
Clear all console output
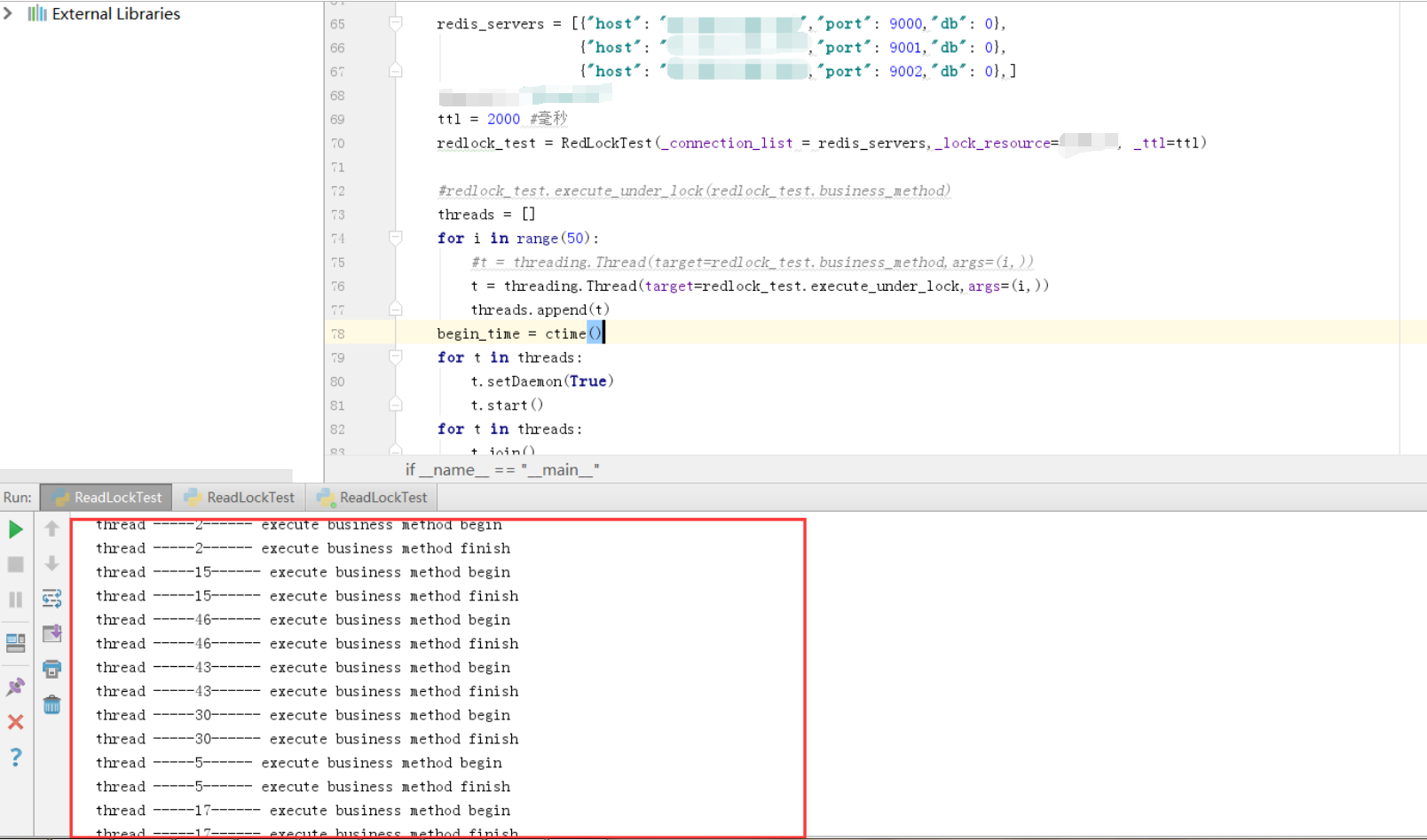pos(51,703)
